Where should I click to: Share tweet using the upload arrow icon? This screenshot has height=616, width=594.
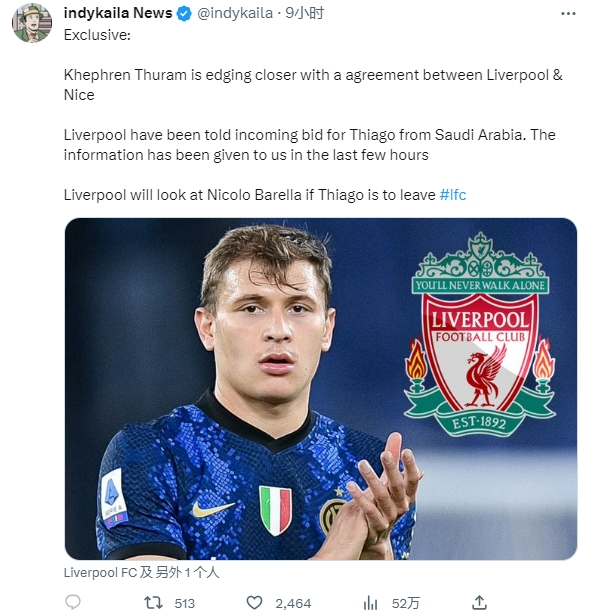click(x=480, y=602)
